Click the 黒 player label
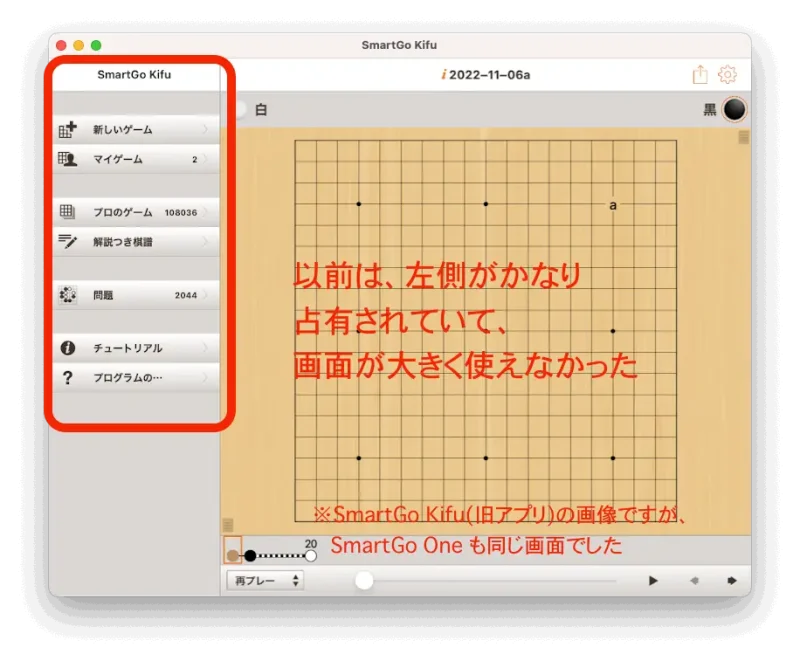Viewport: 800px width, 661px height. tap(710, 110)
